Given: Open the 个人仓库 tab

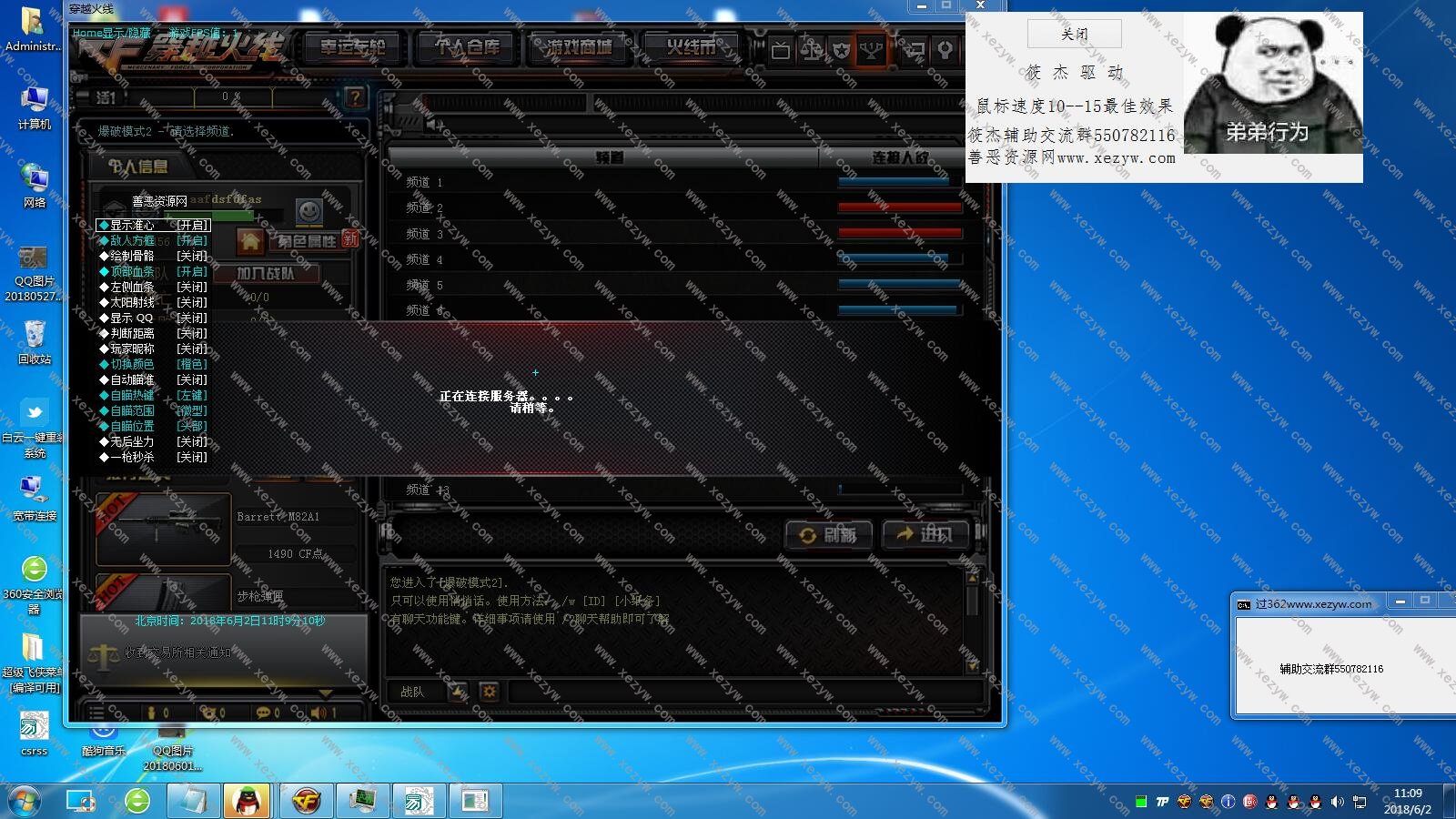Looking at the screenshot, I should (468, 47).
